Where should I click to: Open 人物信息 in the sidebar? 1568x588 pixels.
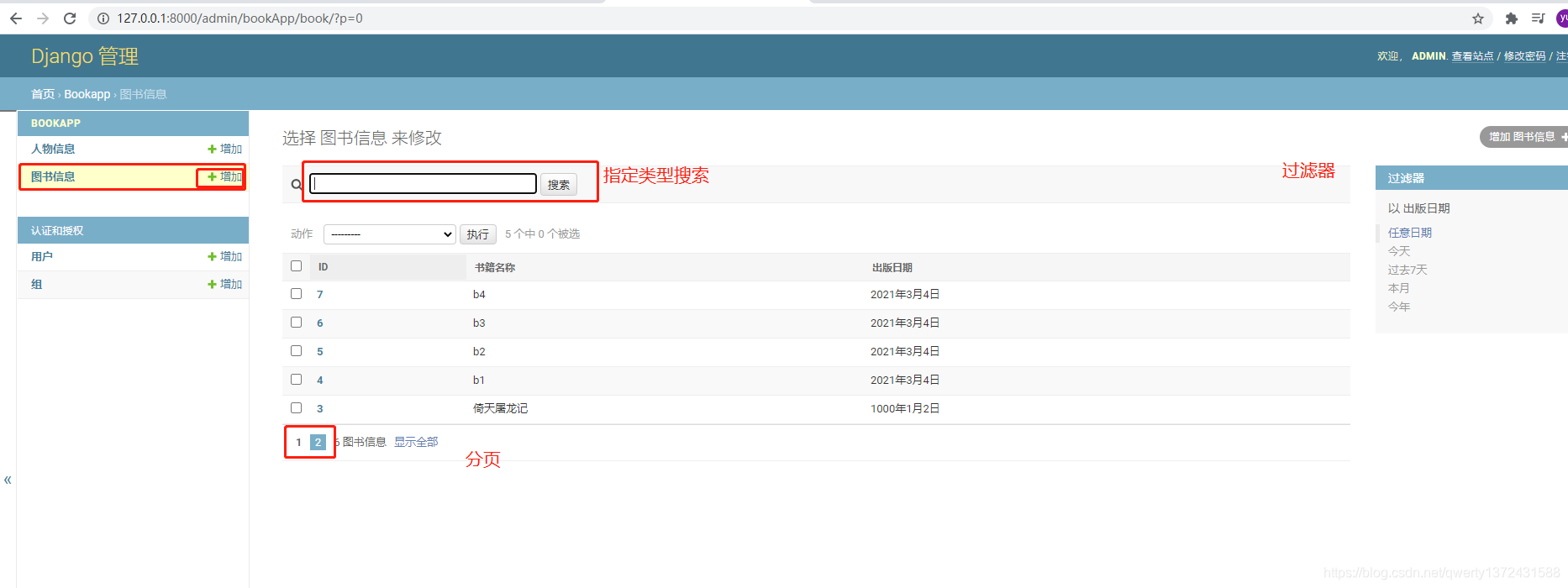pos(53,149)
